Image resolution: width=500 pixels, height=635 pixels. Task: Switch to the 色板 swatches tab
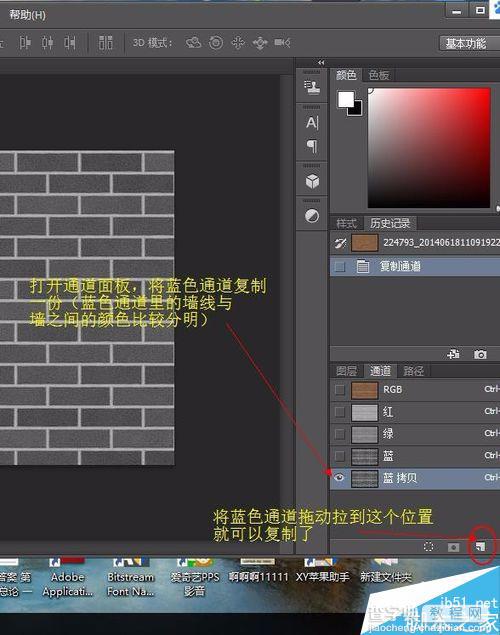point(379,75)
